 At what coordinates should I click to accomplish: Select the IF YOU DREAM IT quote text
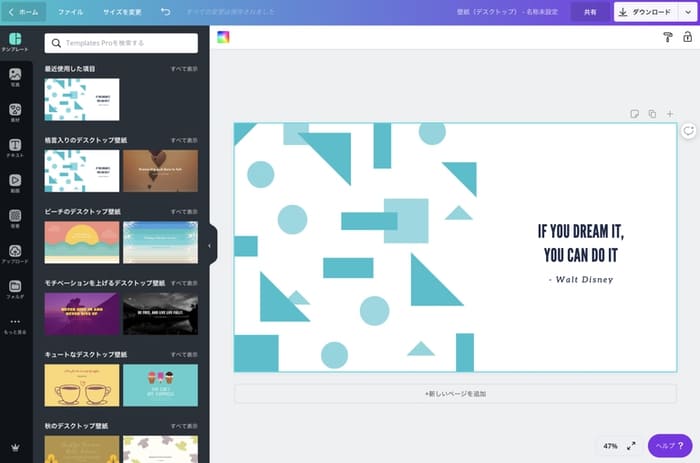(581, 243)
